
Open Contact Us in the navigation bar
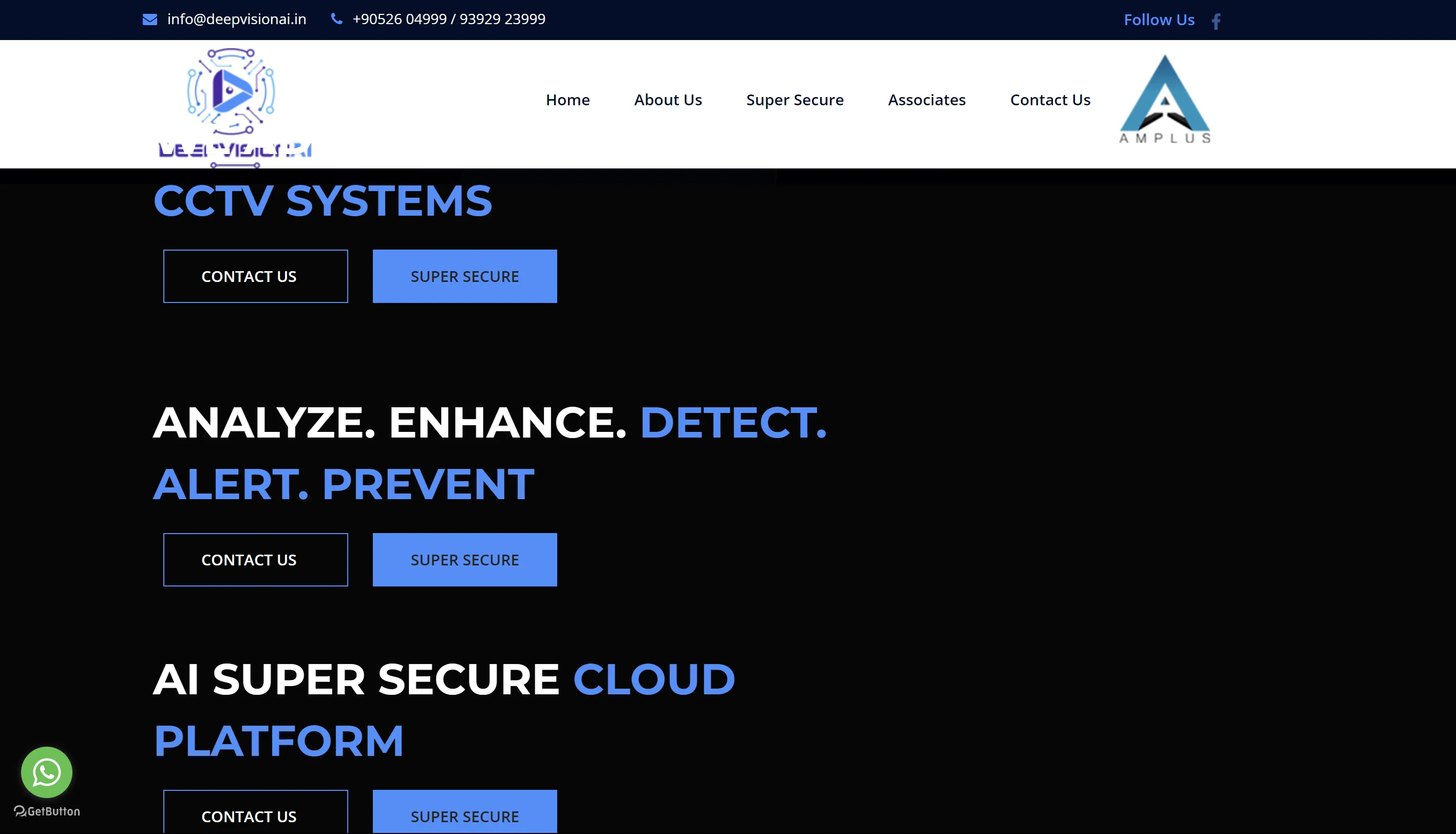1049,100
